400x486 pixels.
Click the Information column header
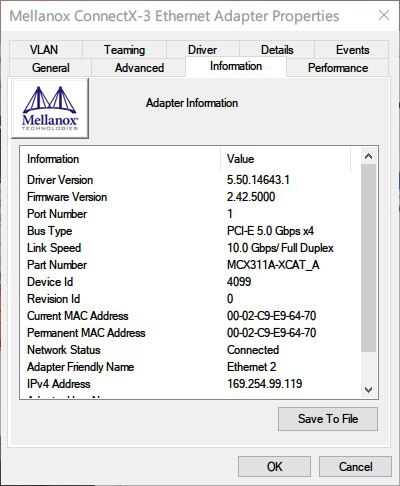tap(120, 159)
